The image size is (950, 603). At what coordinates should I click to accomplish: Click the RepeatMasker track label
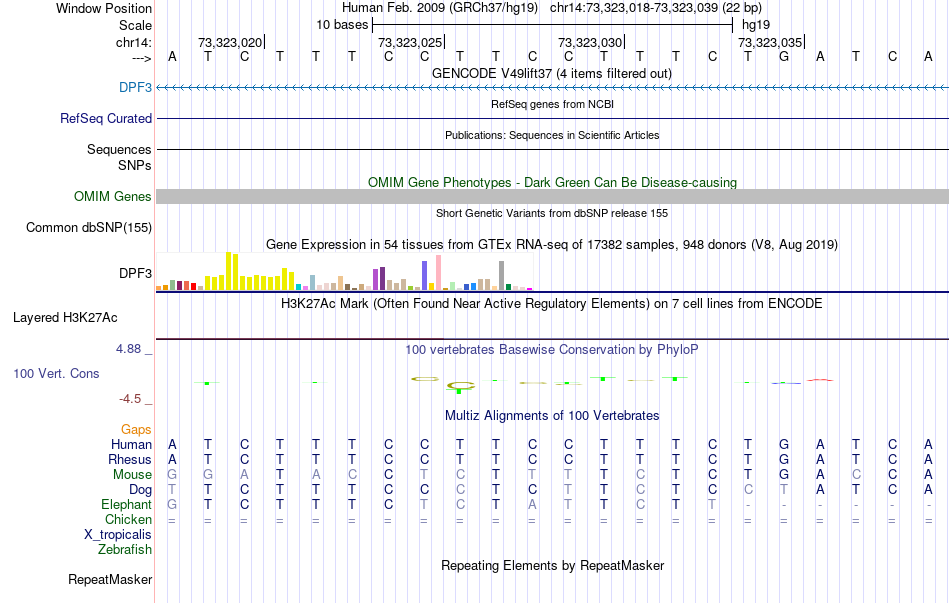[110, 579]
